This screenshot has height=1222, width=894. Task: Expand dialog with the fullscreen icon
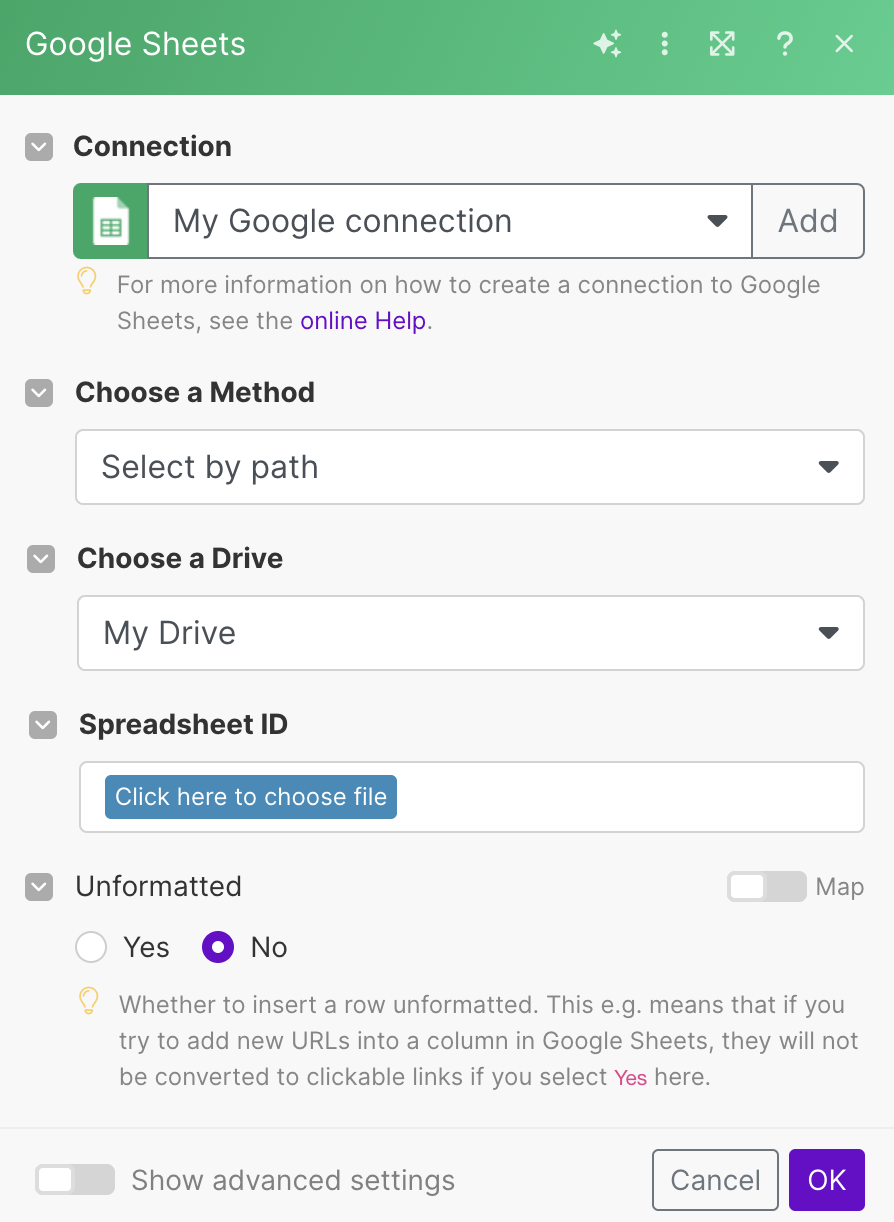722,44
